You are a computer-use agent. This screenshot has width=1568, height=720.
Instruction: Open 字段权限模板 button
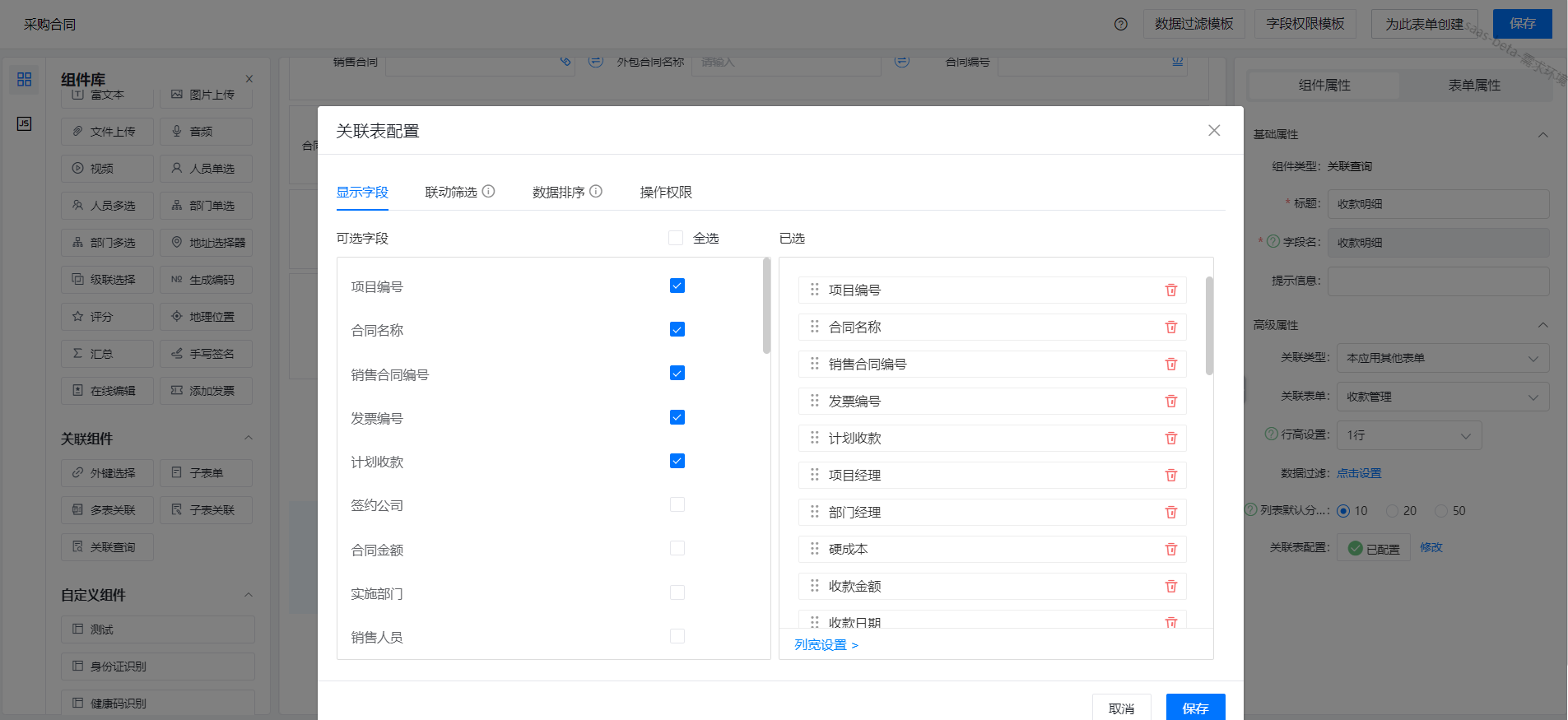[1305, 24]
